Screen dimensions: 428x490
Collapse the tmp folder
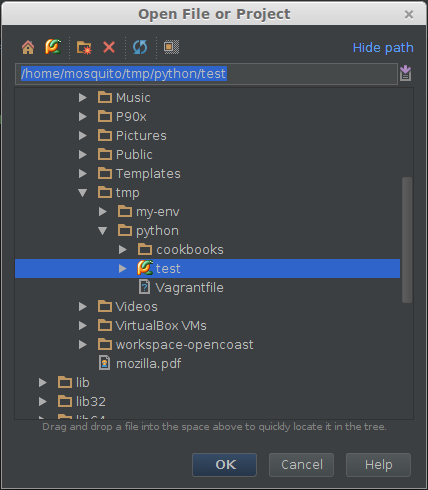click(x=83, y=193)
